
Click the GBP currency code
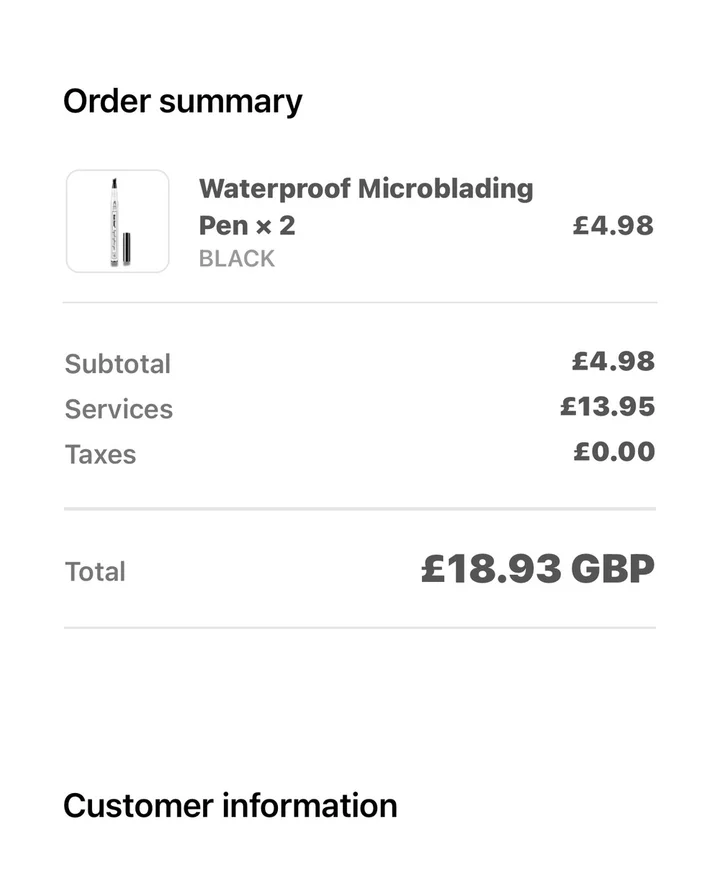pyautogui.click(x=612, y=570)
